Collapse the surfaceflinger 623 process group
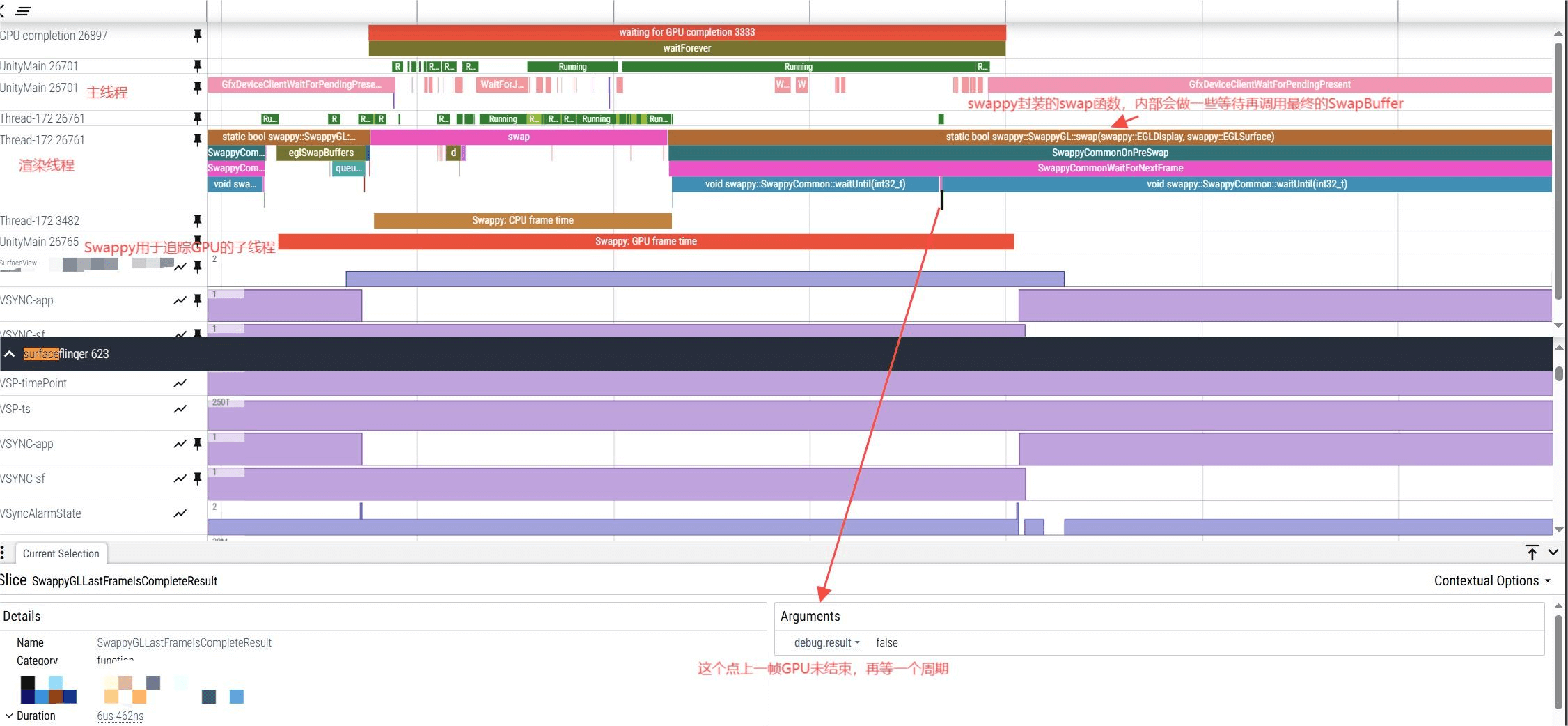Viewport: 1568px width, 726px height. pyautogui.click(x=10, y=354)
